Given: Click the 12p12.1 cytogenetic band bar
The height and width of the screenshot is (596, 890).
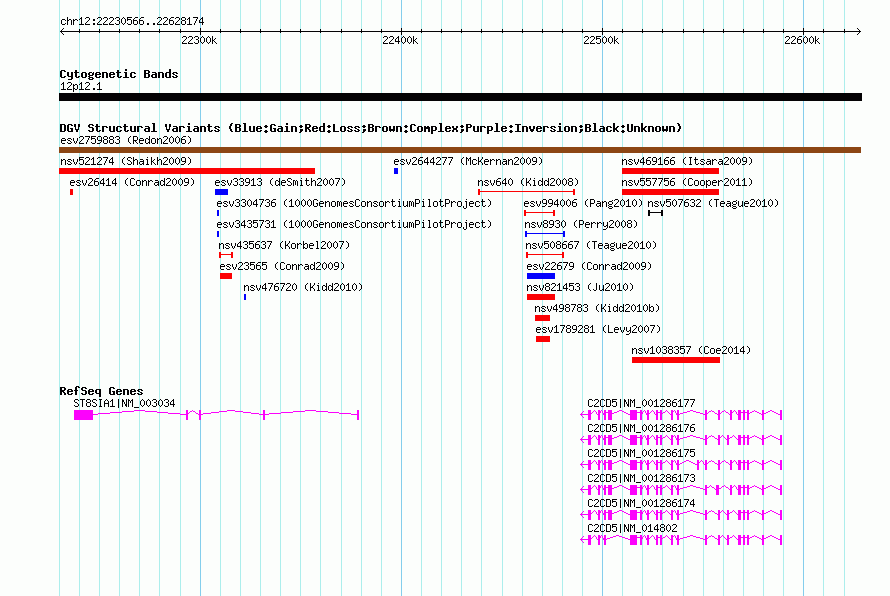Looking at the screenshot, I should [460, 97].
